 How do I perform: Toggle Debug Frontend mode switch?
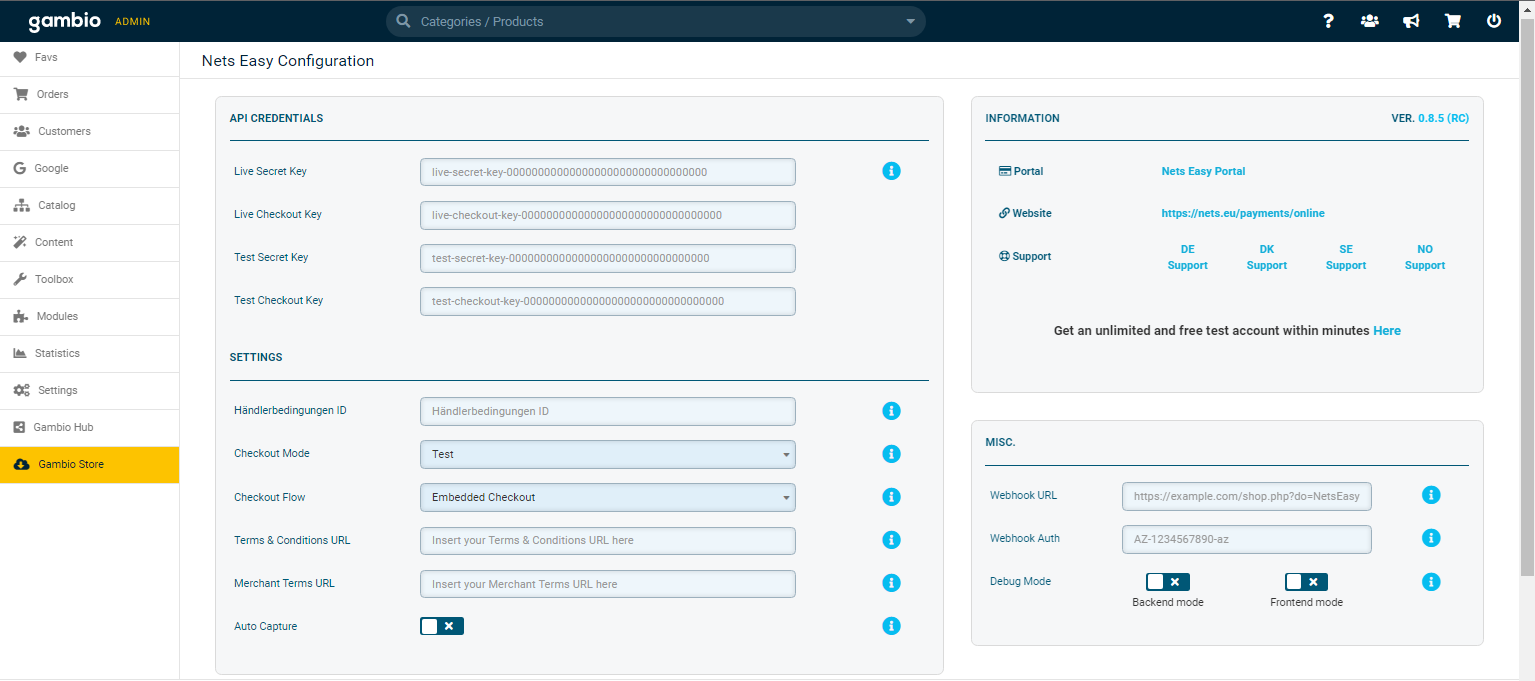click(1306, 582)
